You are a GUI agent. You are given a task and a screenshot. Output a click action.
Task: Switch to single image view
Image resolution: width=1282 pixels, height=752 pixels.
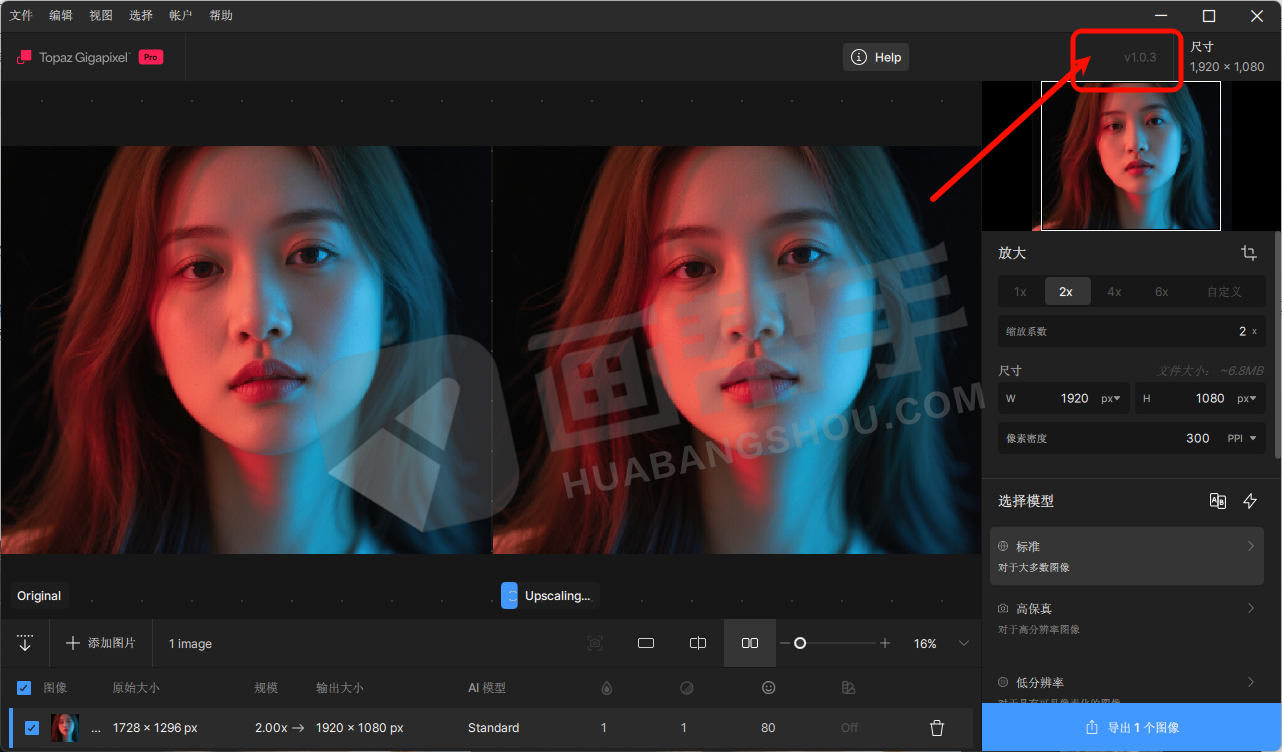coord(646,643)
